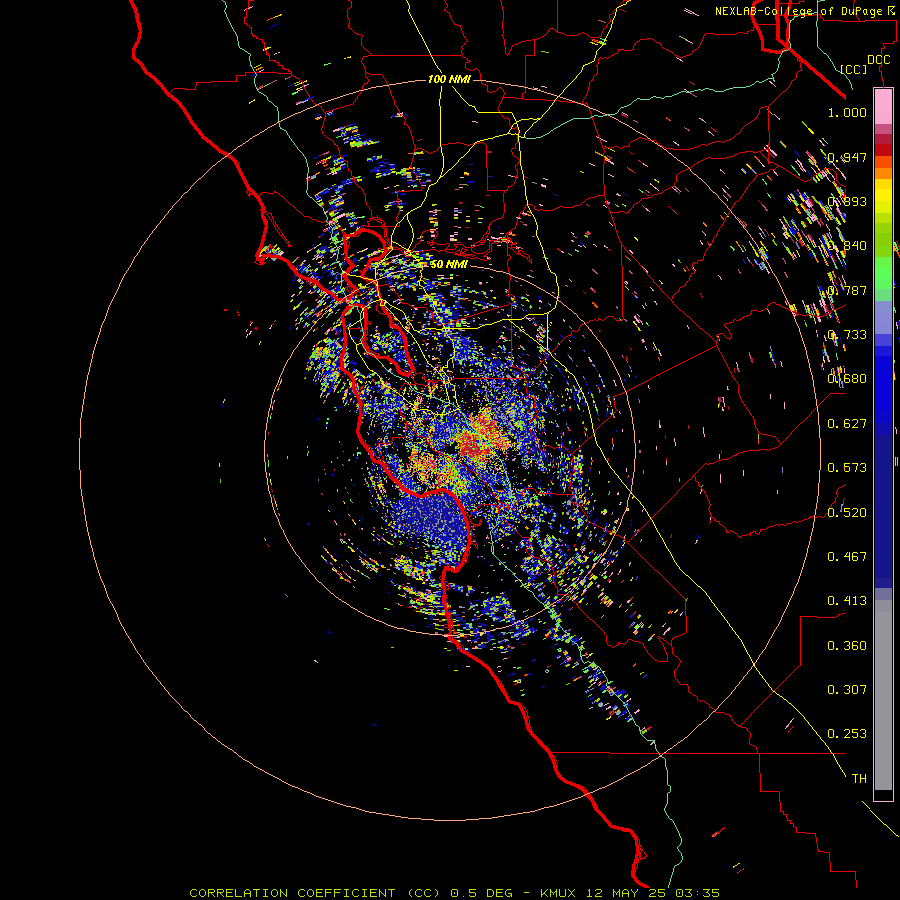Select the 0.893 scale value
Image resolution: width=900 pixels, height=900 pixels.
(x=847, y=201)
